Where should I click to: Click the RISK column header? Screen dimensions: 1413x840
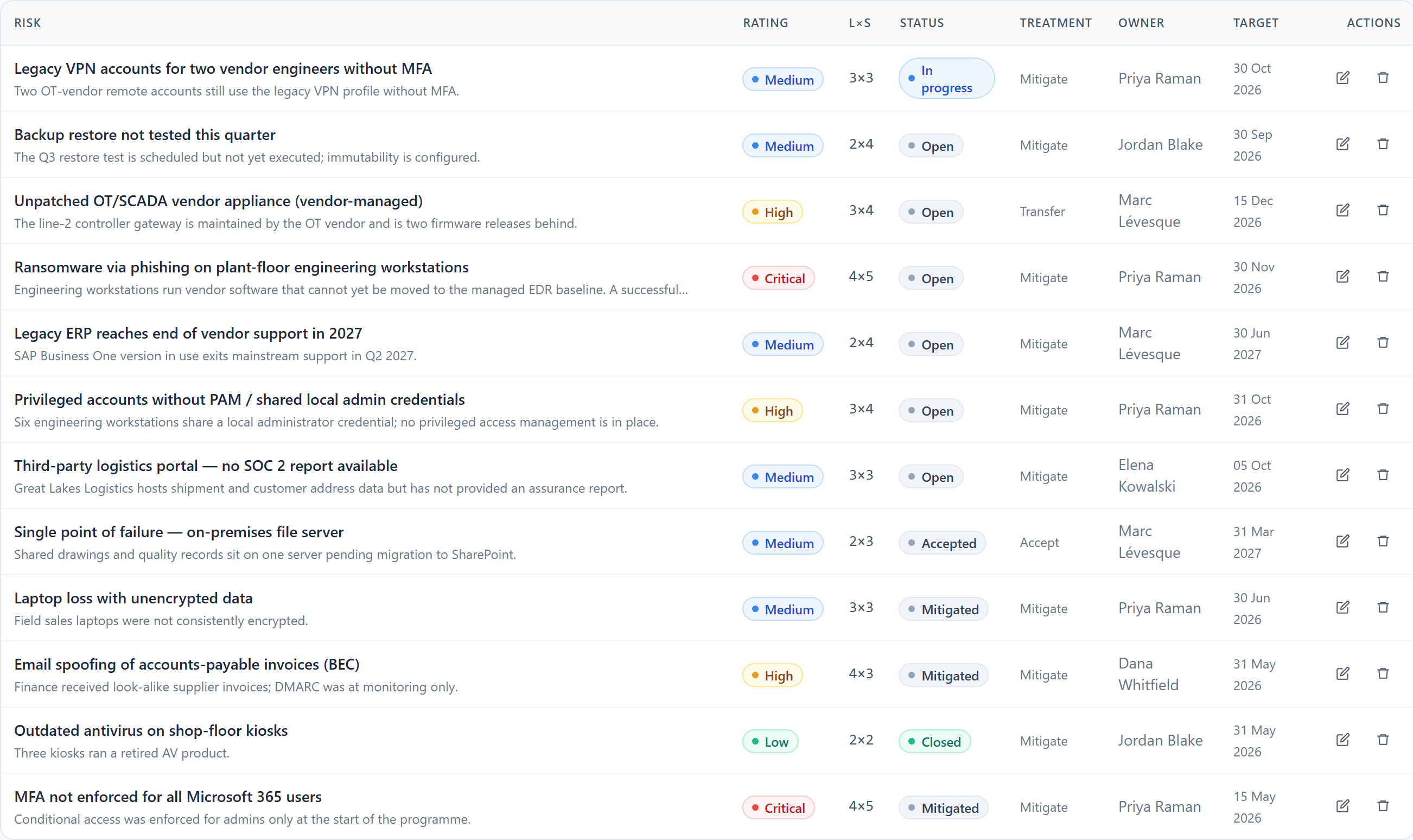click(28, 23)
